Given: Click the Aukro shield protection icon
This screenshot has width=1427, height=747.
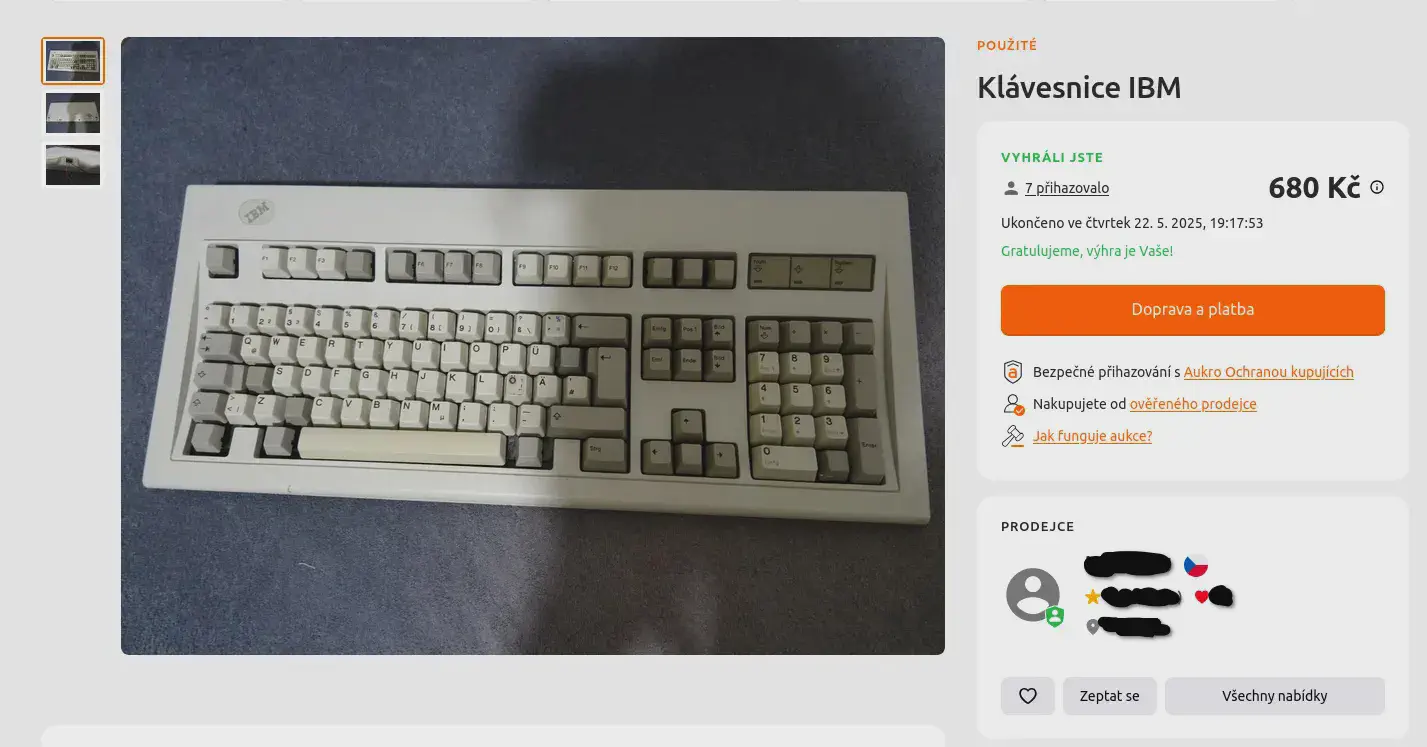Looking at the screenshot, I should 1012,372.
